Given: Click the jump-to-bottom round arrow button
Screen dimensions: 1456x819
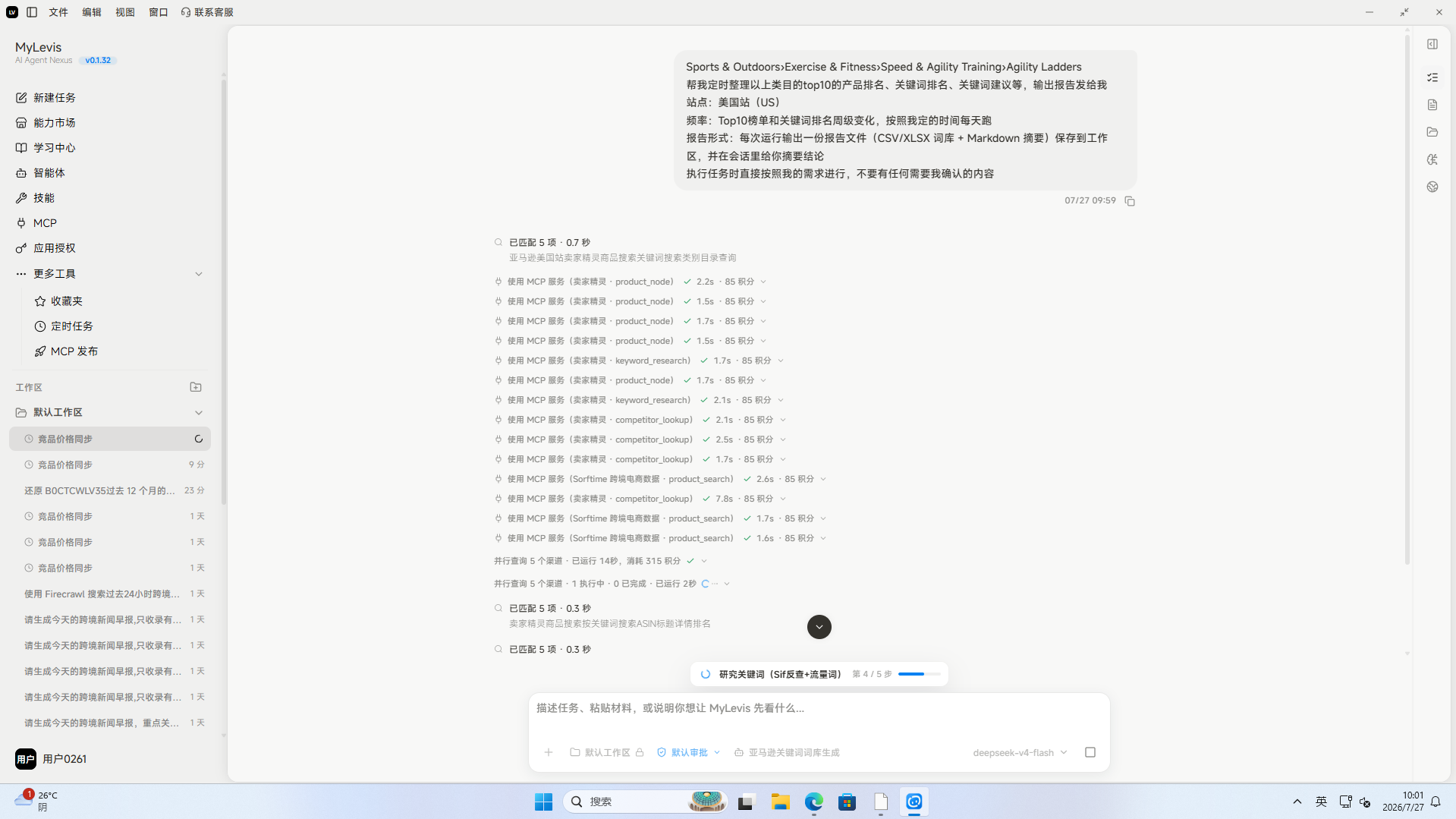Looking at the screenshot, I should click(x=819, y=627).
